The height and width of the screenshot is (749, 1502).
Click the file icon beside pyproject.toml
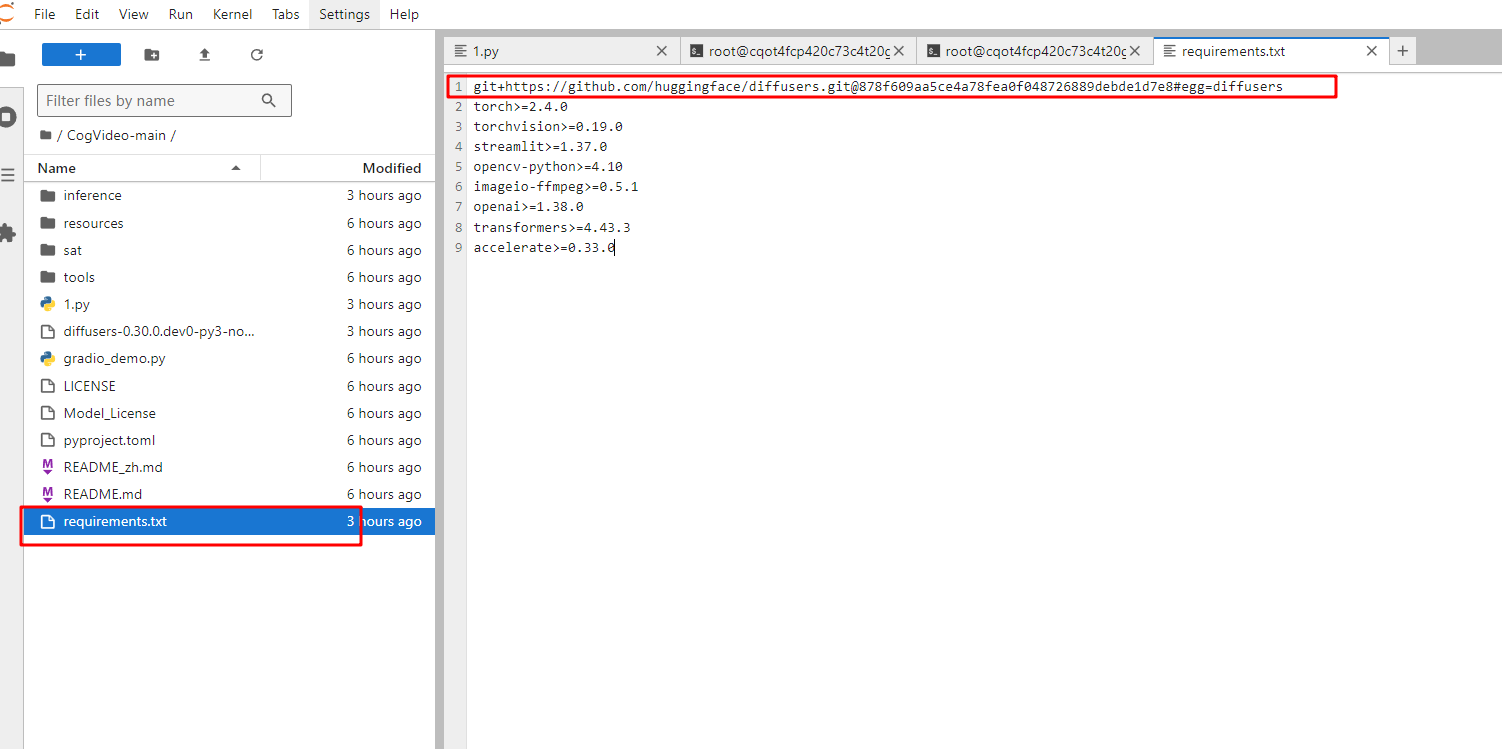pos(47,440)
